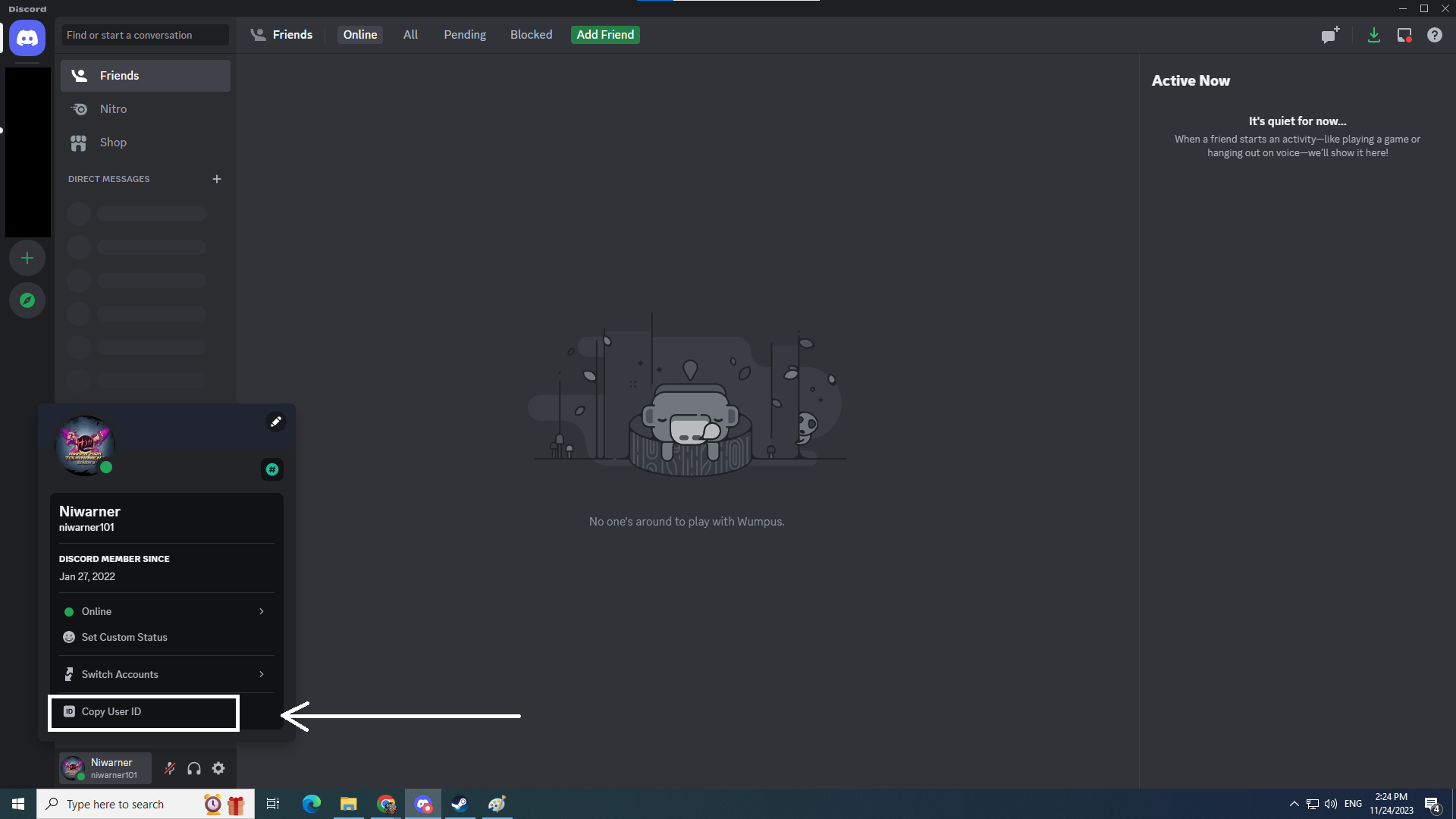This screenshot has height=819, width=1456.
Task: Click the New Group DM icon
Action: coord(1329,35)
